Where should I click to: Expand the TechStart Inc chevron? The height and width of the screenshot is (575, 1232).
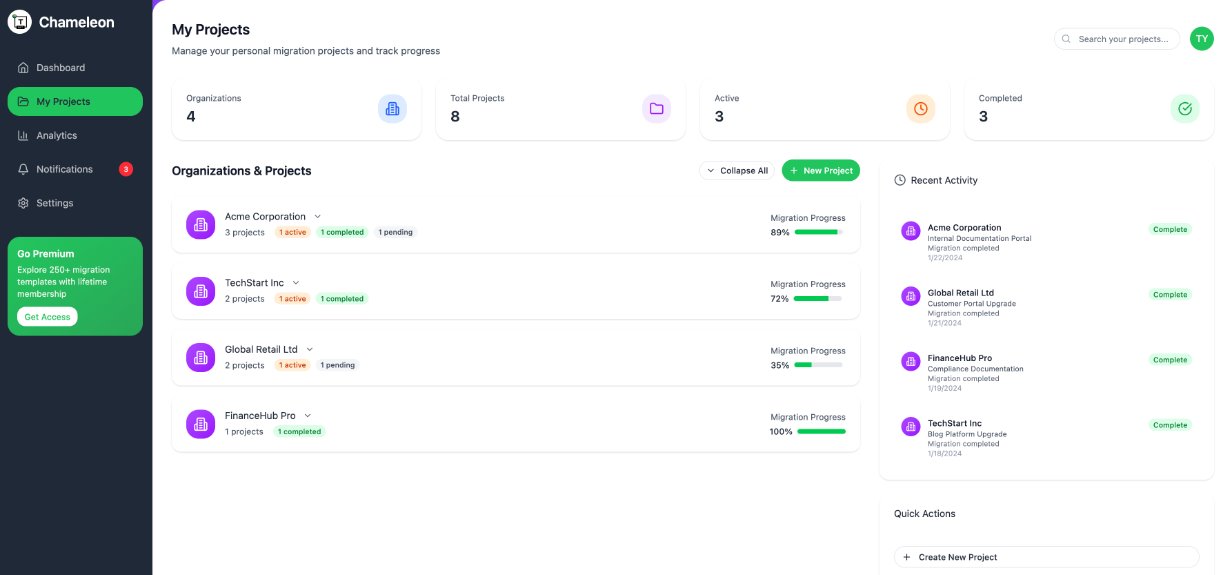point(296,283)
